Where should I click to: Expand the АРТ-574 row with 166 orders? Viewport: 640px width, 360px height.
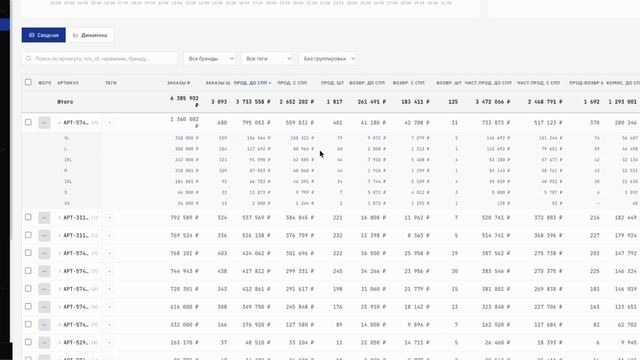pyautogui.click(x=60, y=325)
